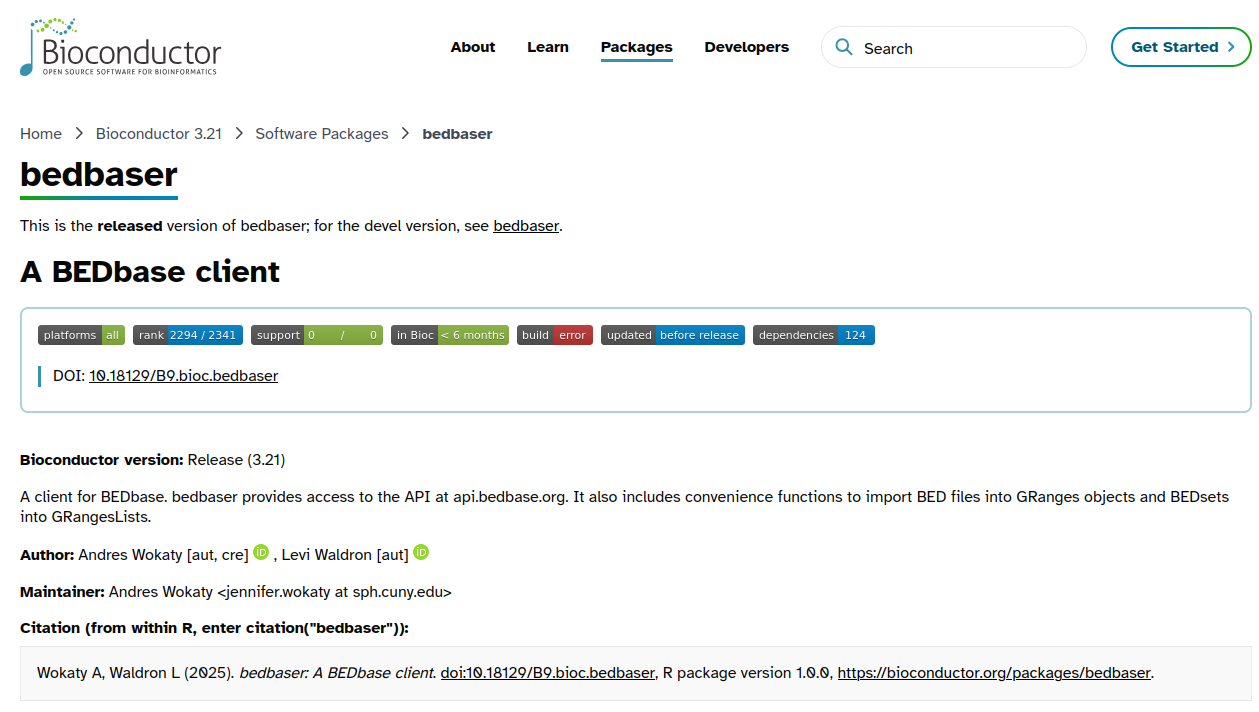Open Levi Waldron's ORCID icon

coord(421,552)
